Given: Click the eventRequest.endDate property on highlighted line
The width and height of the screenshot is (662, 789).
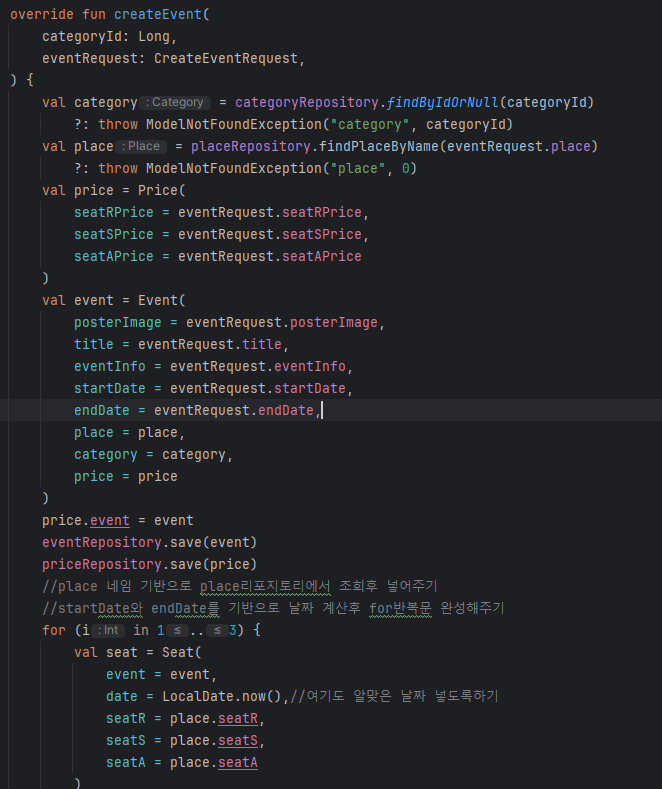Looking at the screenshot, I should click(286, 410).
